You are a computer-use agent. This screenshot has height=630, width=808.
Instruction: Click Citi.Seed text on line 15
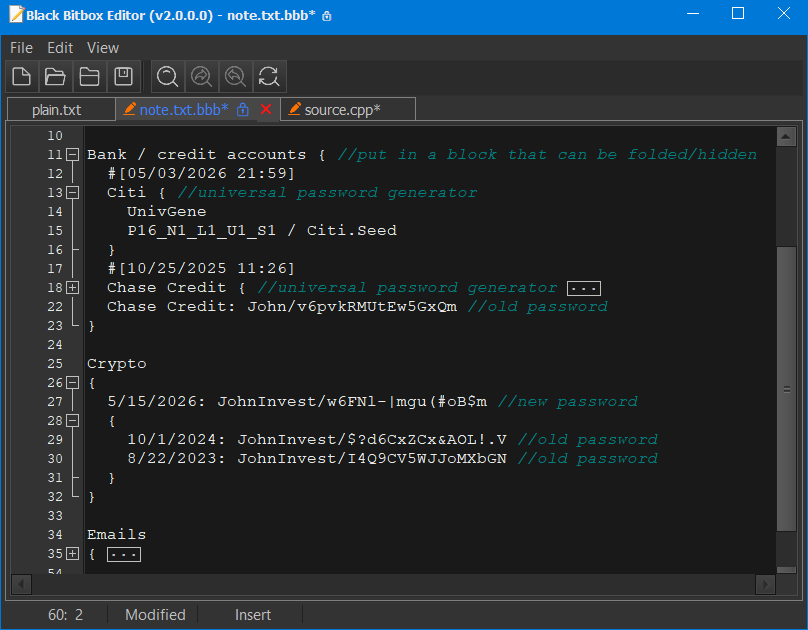coord(352,231)
